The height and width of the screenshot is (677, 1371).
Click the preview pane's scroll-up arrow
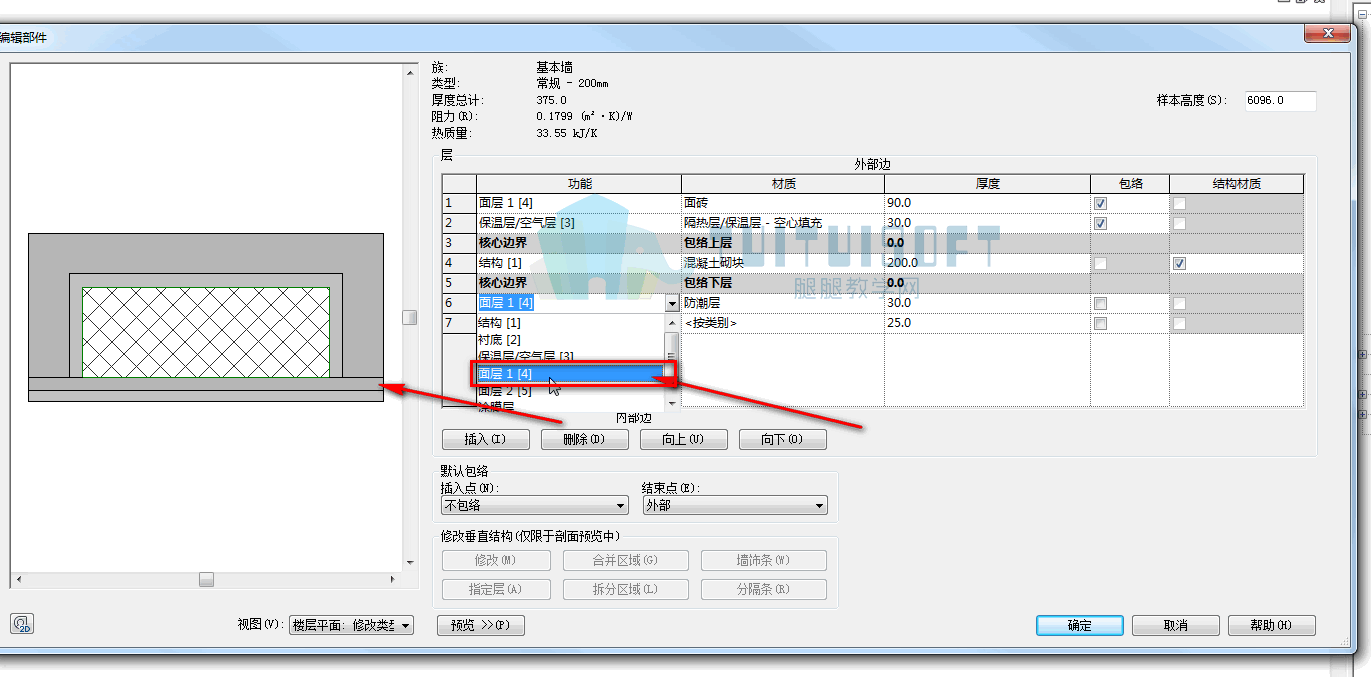coord(409,72)
